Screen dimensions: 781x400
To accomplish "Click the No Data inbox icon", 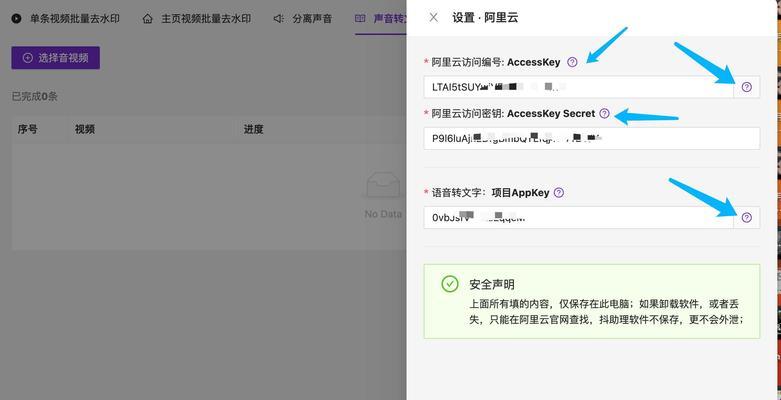I will click(x=383, y=185).
